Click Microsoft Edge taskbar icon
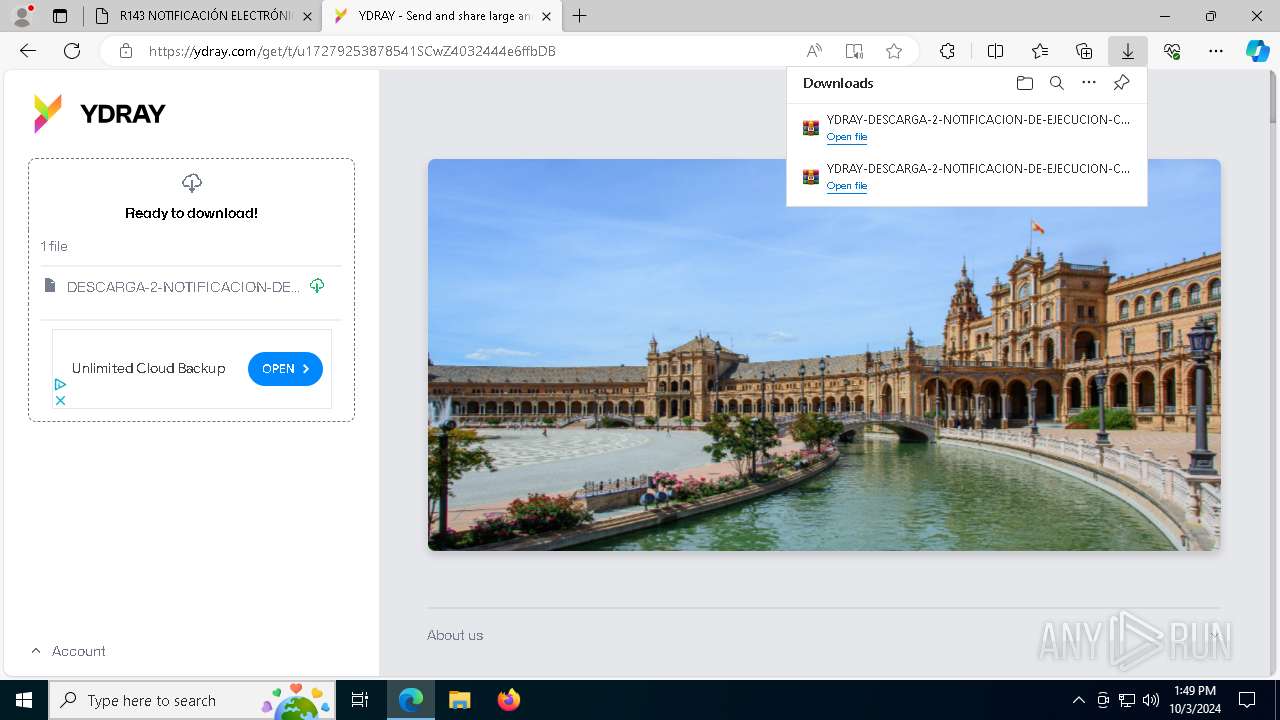The width and height of the screenshot is (1280, 720). 411,700
